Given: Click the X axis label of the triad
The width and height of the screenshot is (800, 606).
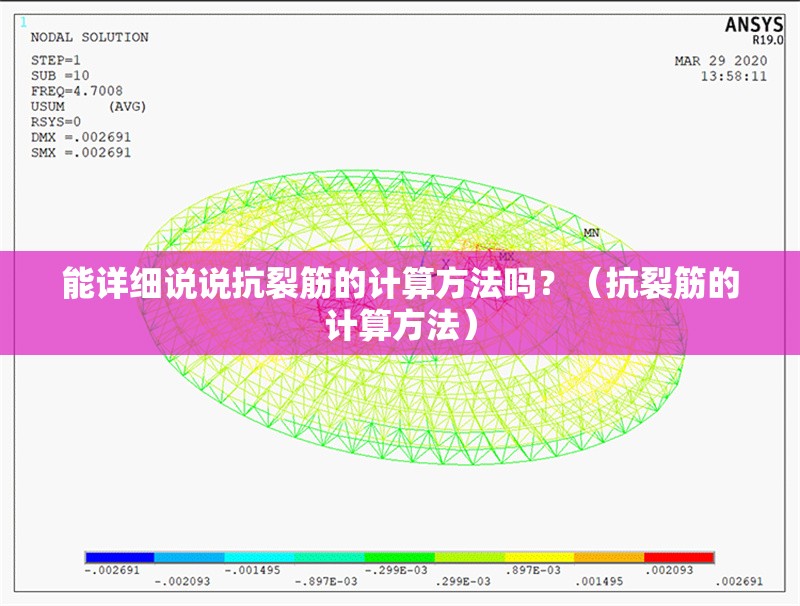Looking at the screenshot, I should 446,263.
